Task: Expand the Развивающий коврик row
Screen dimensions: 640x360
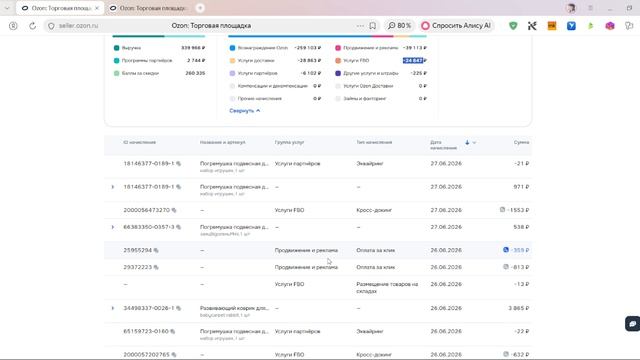Action: pyautogui.click(x=113, y=308)
